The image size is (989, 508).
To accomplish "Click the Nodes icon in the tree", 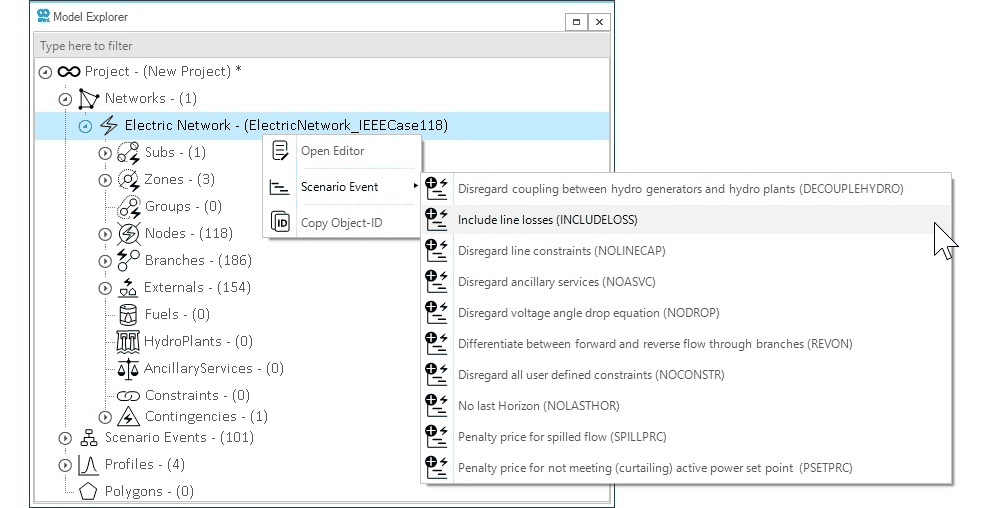I will [x=129, y=234].
